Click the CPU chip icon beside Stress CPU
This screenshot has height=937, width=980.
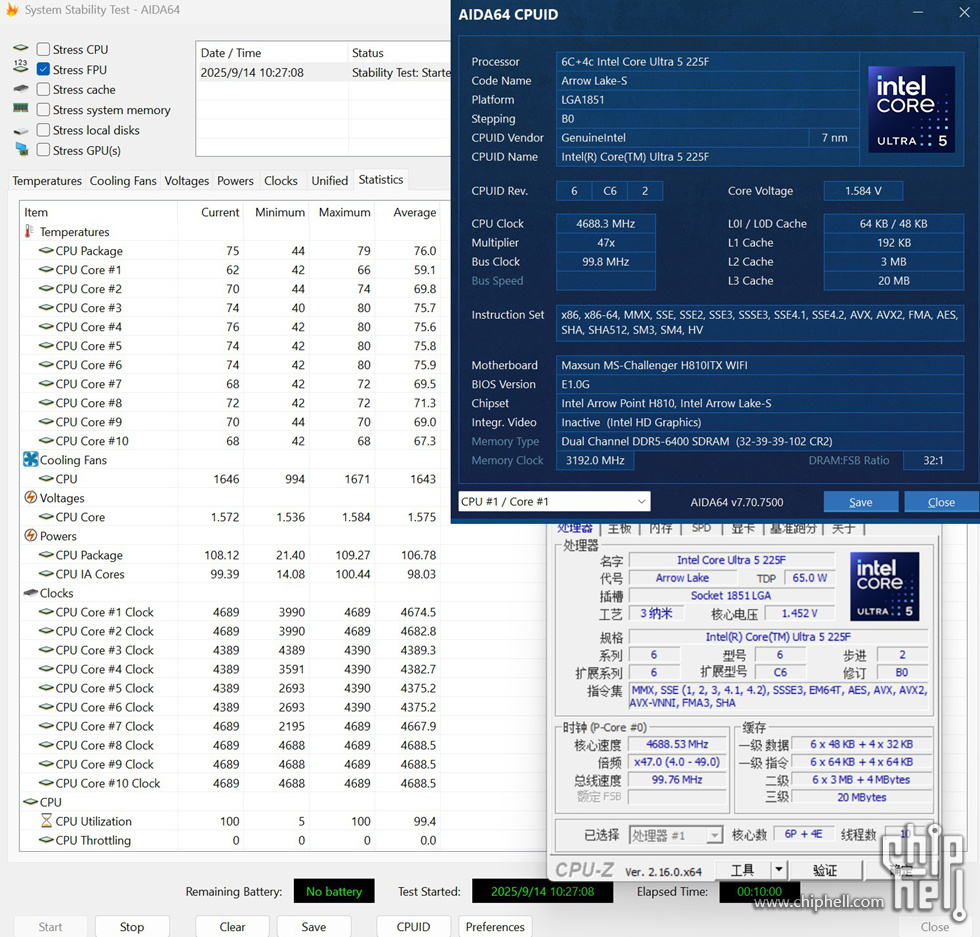(x=21, y=48)
